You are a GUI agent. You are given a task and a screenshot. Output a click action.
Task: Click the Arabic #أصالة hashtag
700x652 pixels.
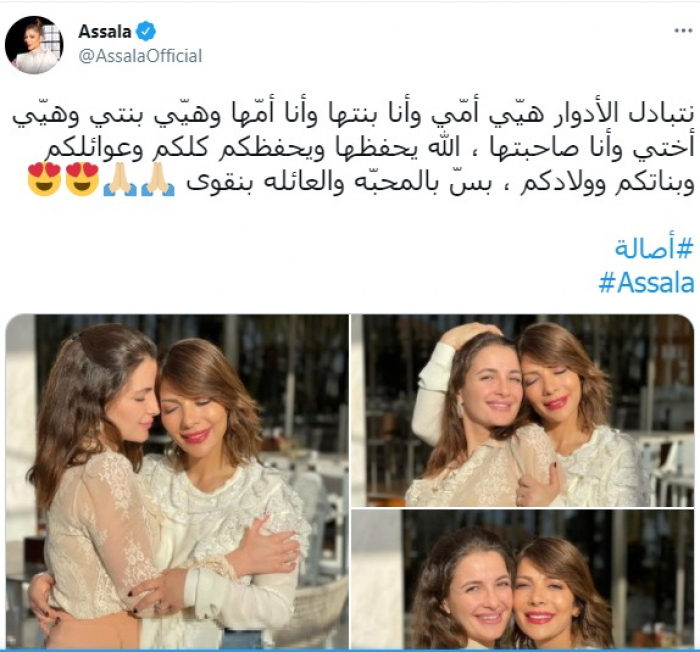click(x=654, y=248)
